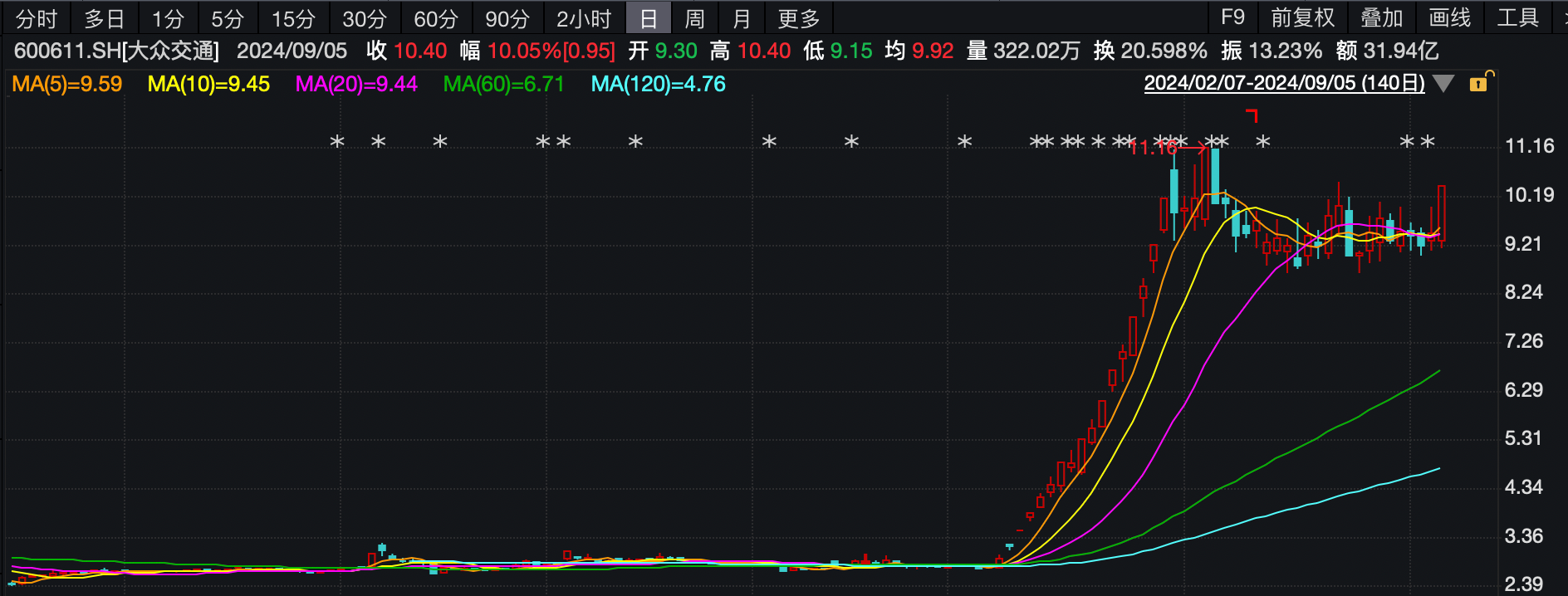This screenshot has height=596, width=1568.
Task: Click the amplitude 振 13.23%
Action: point(1272,51)
